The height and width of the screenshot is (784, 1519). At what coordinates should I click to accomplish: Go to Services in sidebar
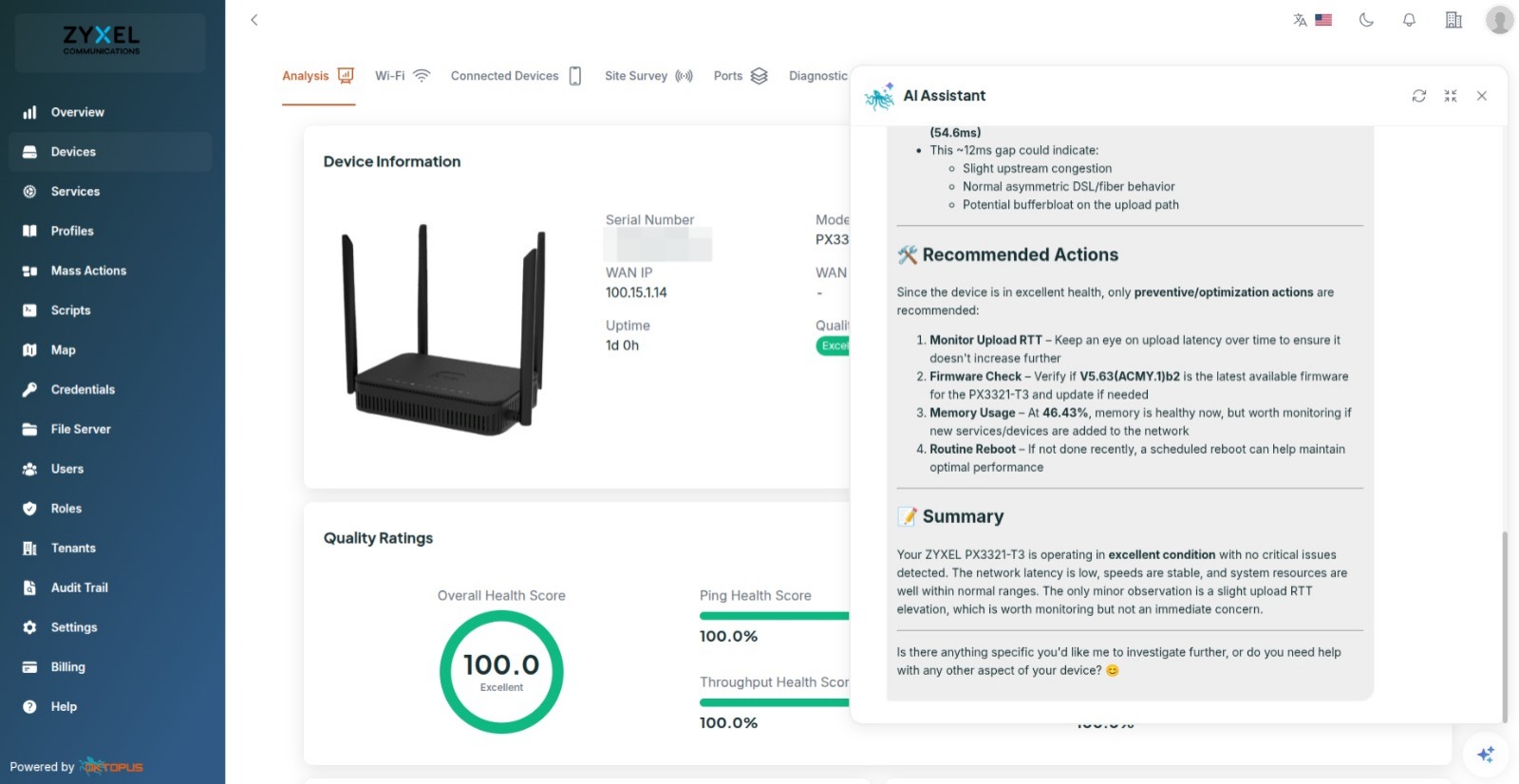[x=110, y=192]
